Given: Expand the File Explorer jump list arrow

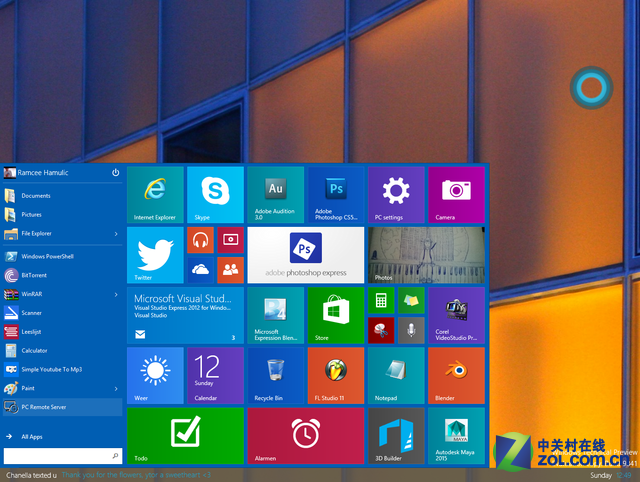Looking at the screenshot, I should click(x=116, y=234).
